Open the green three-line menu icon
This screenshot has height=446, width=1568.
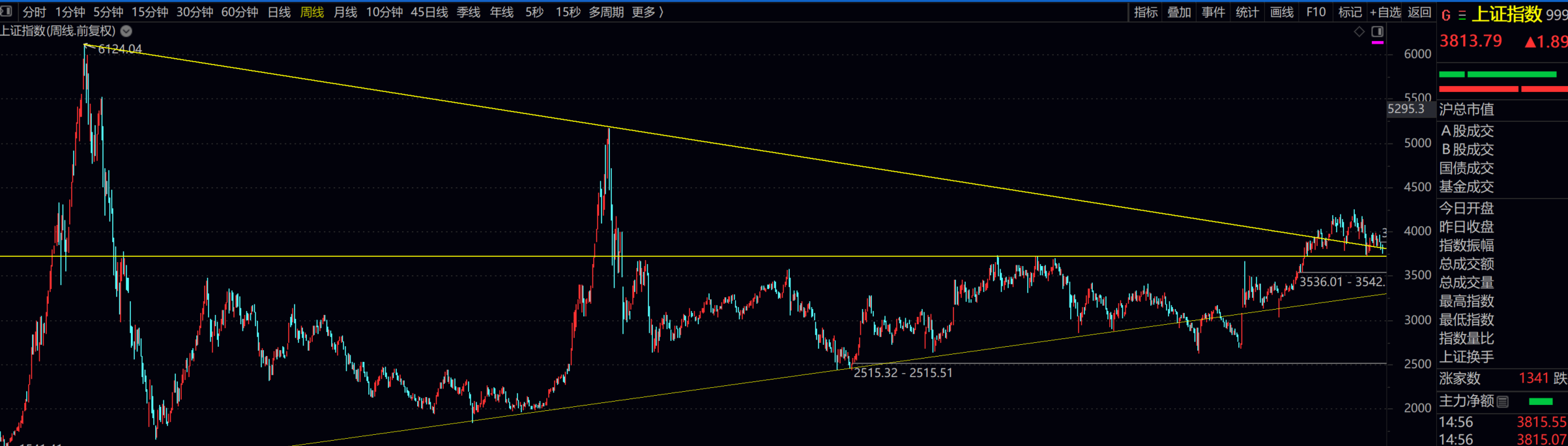pyautogui.click(x=1462, y=15)
